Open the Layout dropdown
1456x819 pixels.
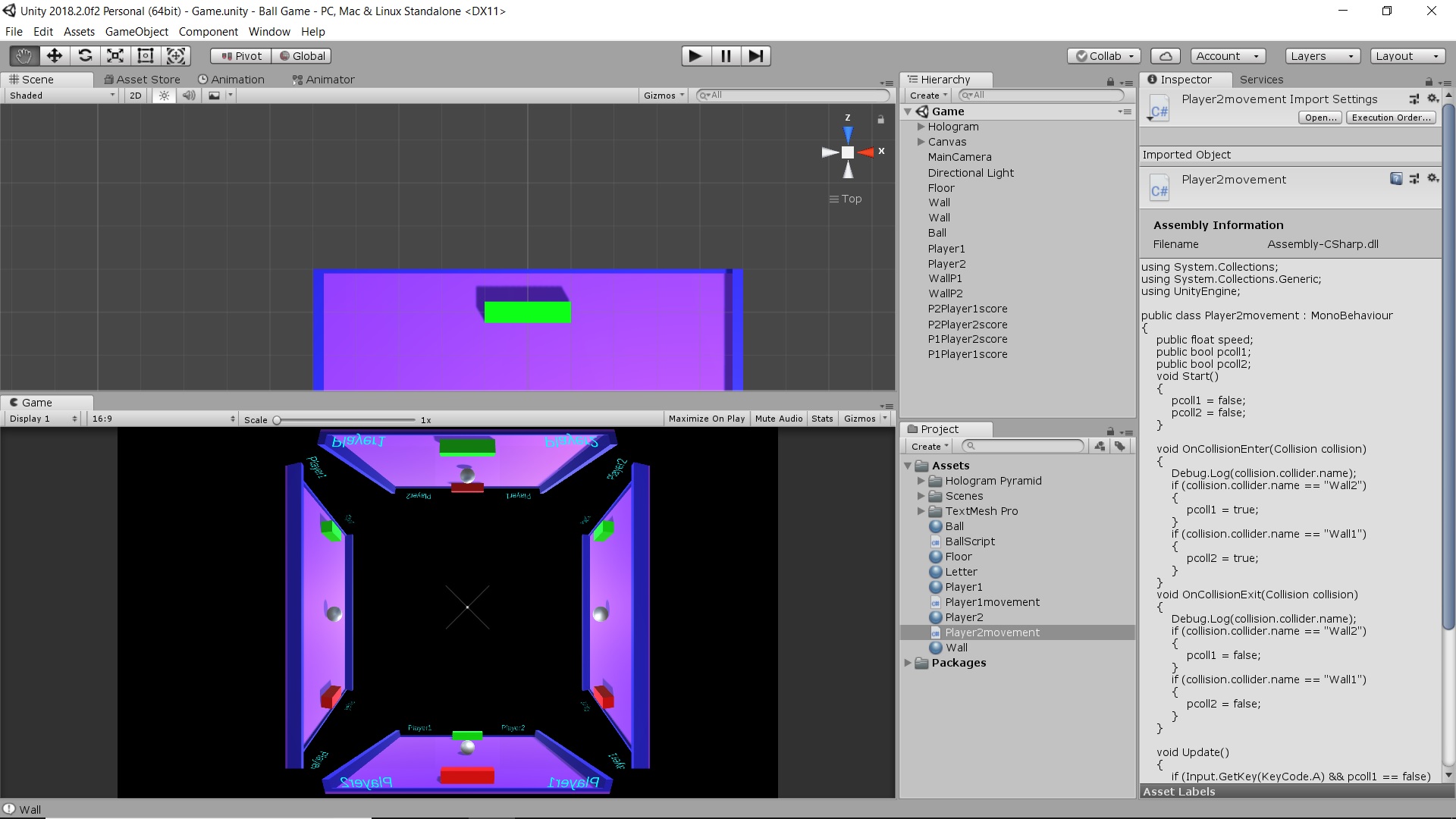point(1407,55)
